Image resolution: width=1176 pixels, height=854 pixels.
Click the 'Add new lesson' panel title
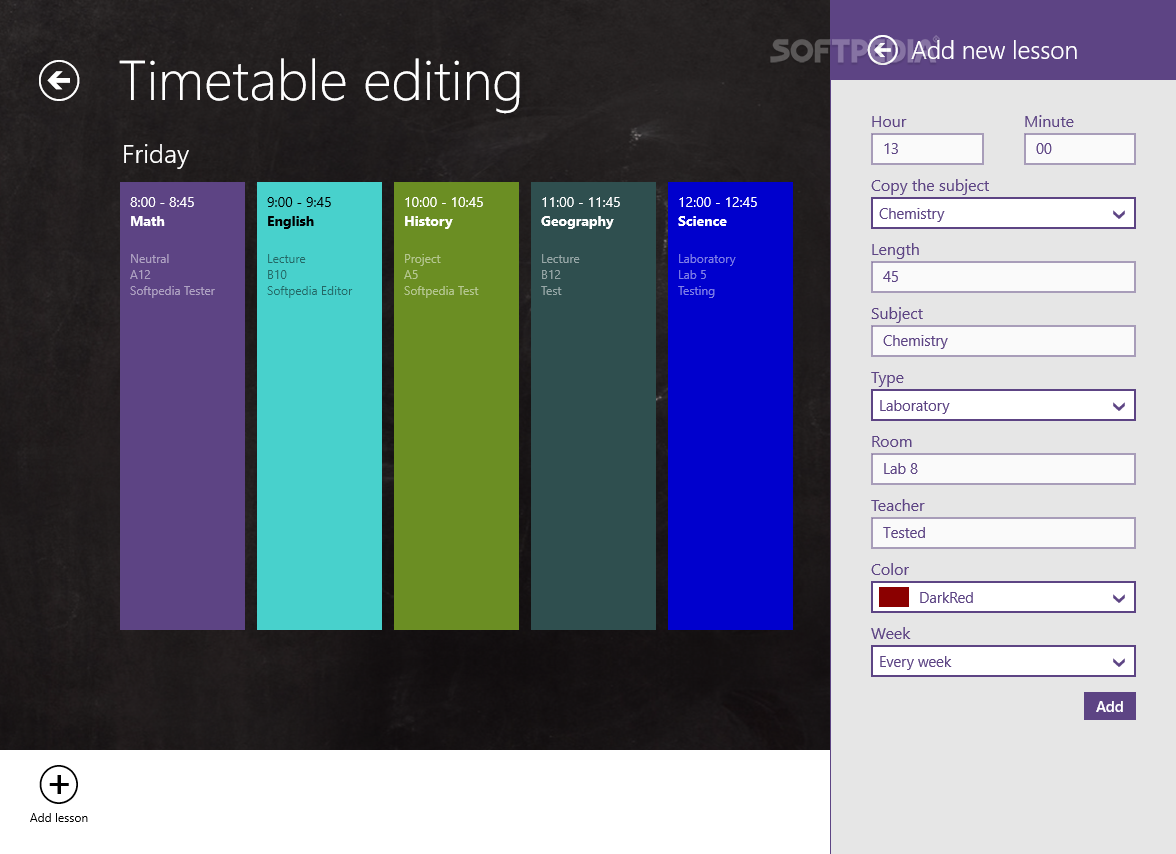(994, 51)
